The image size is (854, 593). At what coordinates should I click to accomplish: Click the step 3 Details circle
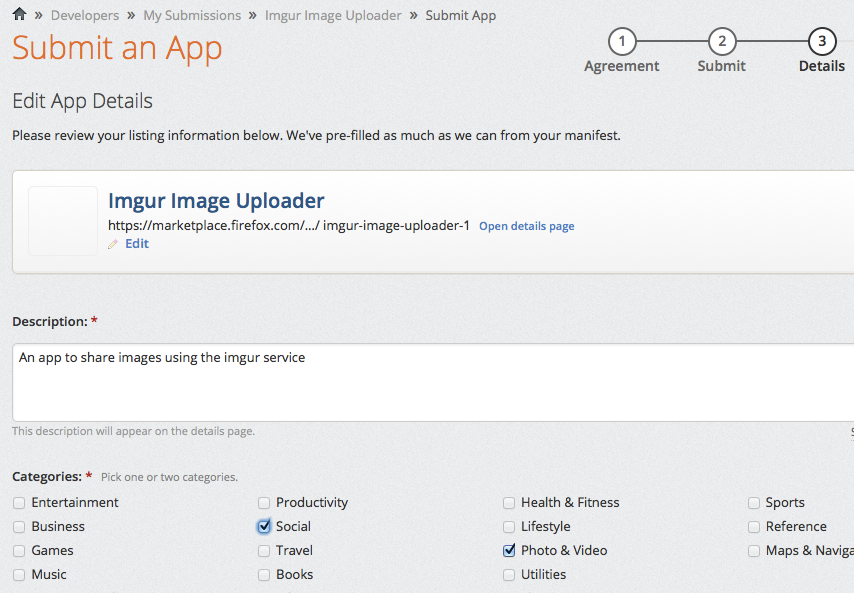tap(822, 42)
